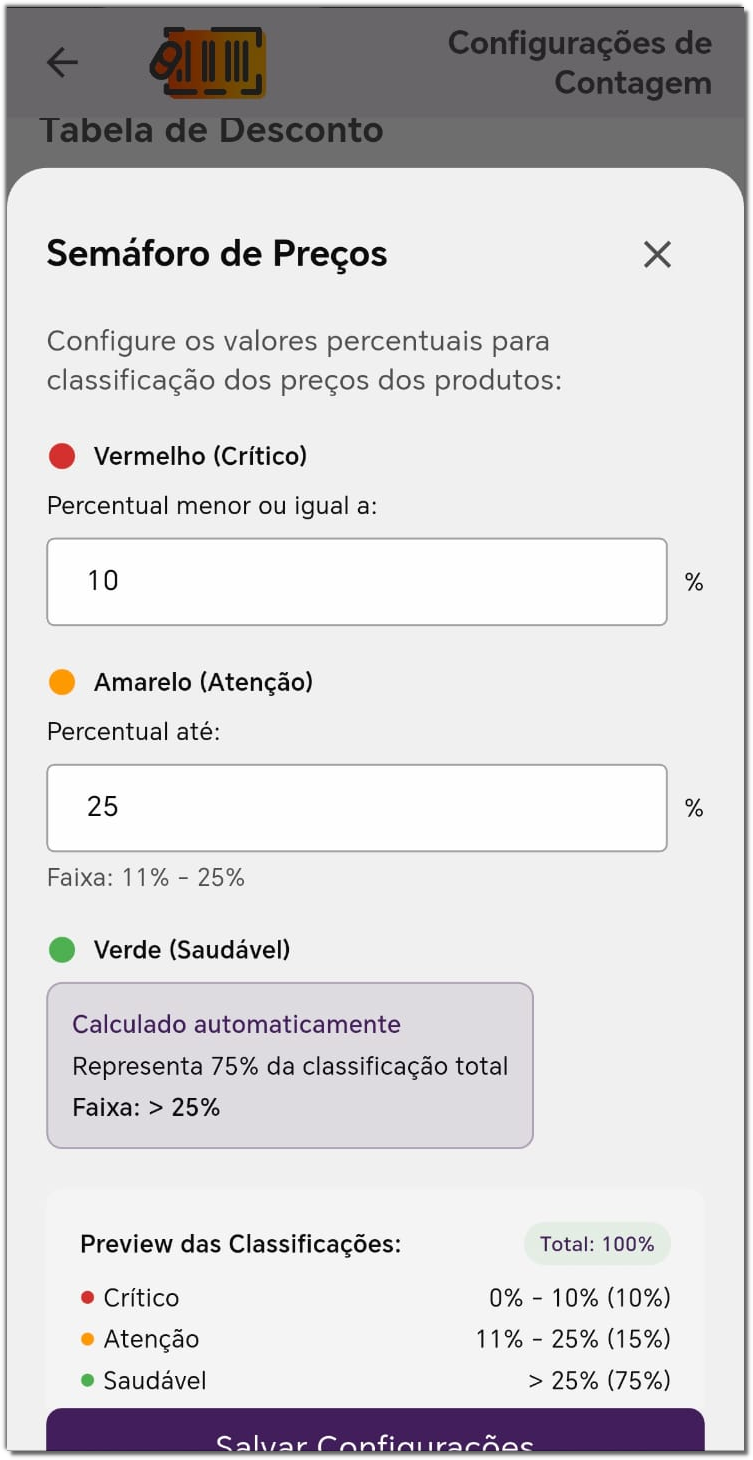Viewport: 753px width, 1460px height.
Task: Click the Crítico row in preview
Action: 375,1298
